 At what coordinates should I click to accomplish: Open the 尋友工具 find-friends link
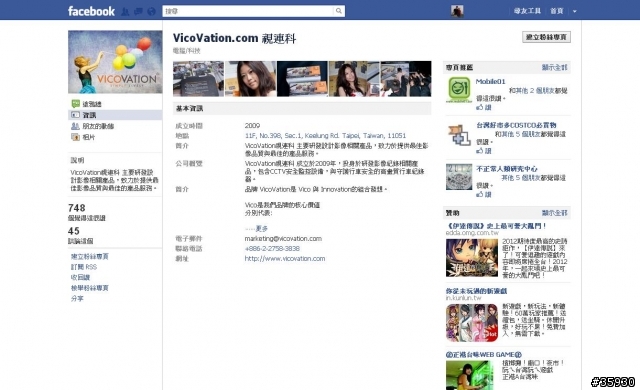(x=527, y=11)
